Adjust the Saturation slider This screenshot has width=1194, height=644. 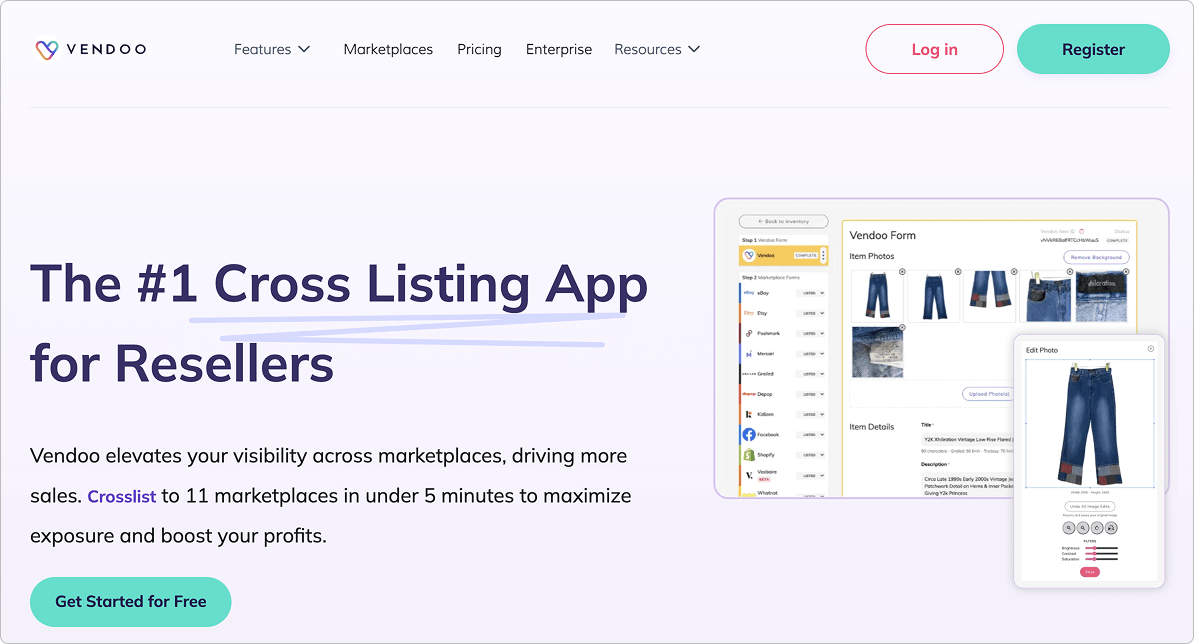coord(1101,559)
